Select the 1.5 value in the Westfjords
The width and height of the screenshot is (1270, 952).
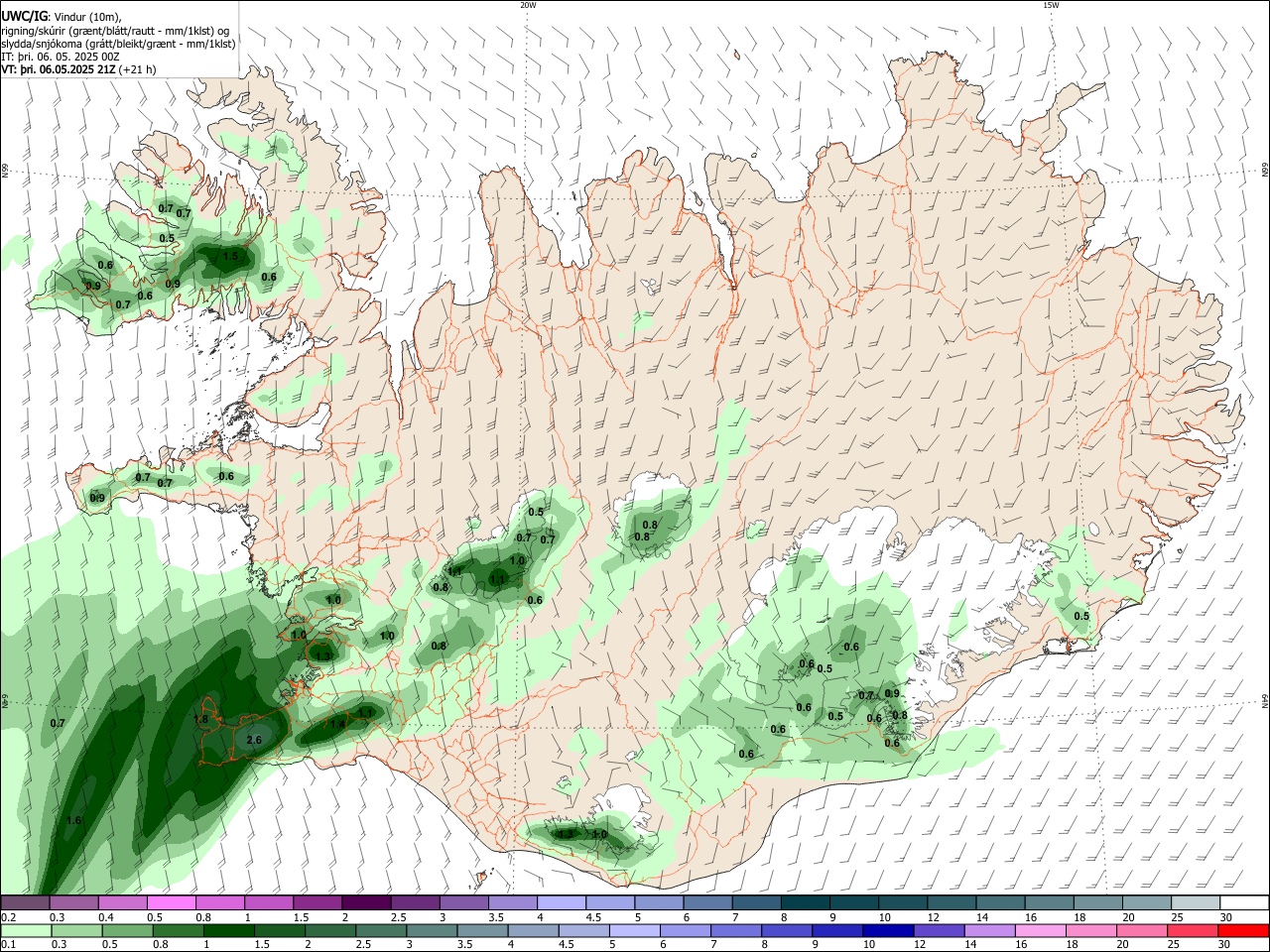pyautogui.click(x=230, y=256)
